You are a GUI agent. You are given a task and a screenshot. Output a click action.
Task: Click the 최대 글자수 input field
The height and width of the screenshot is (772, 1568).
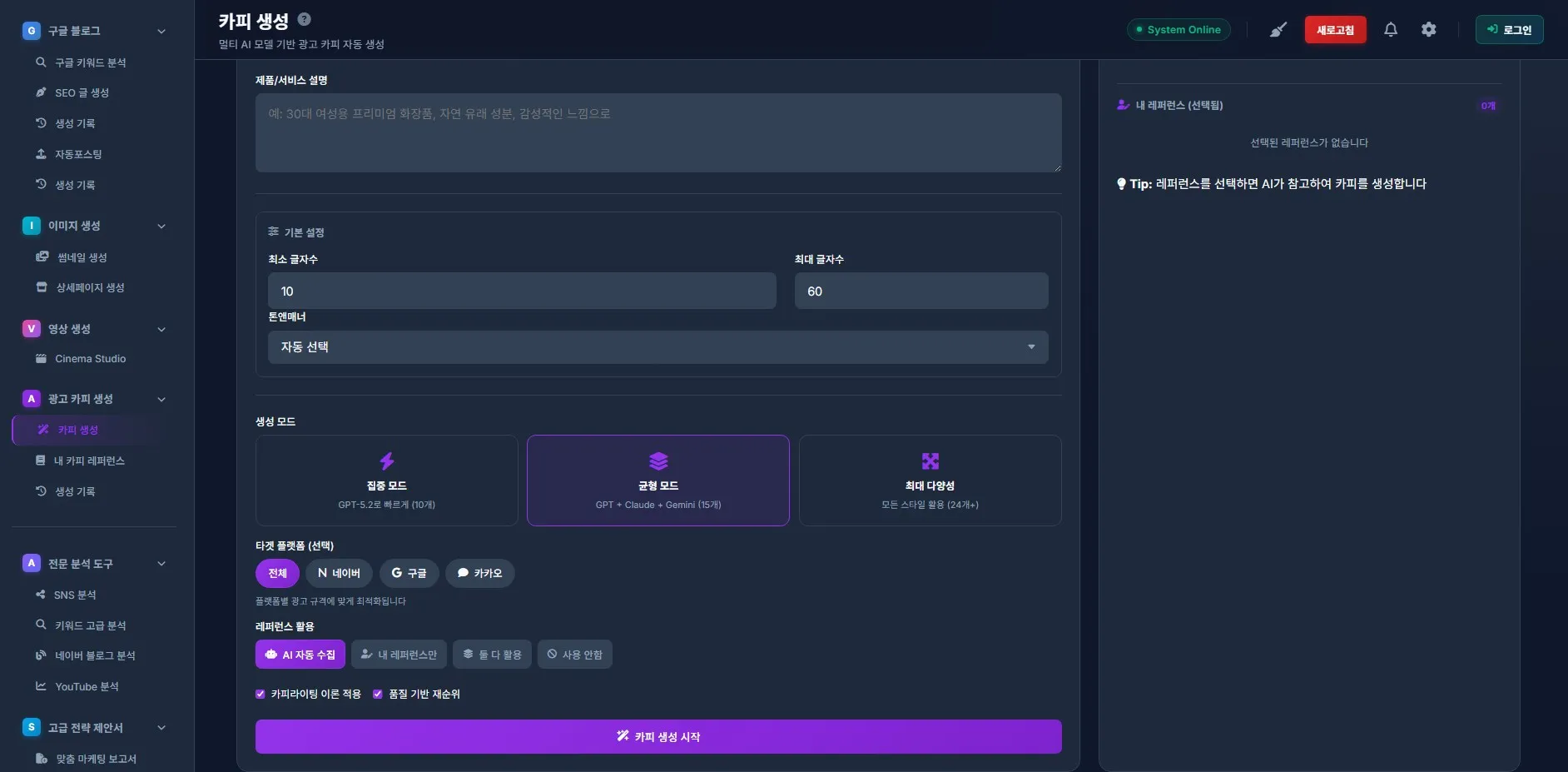point(921,291)
